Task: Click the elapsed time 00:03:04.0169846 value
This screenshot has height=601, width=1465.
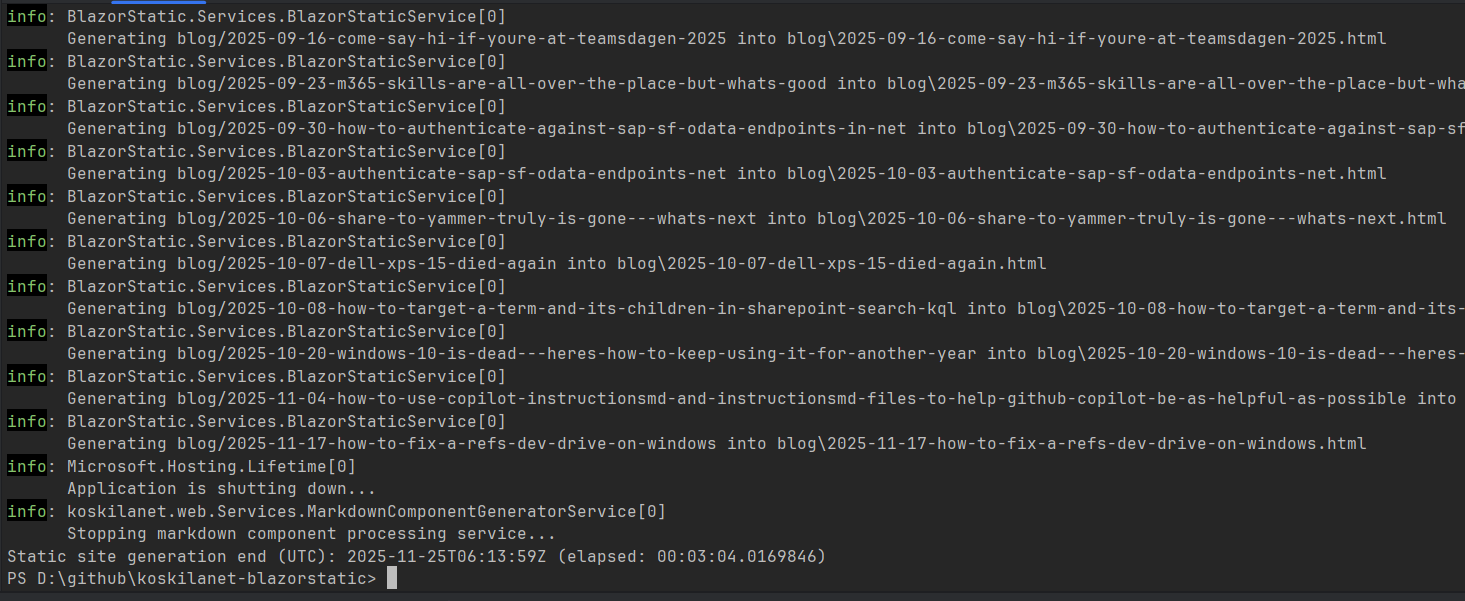Action: click(741, 556)
